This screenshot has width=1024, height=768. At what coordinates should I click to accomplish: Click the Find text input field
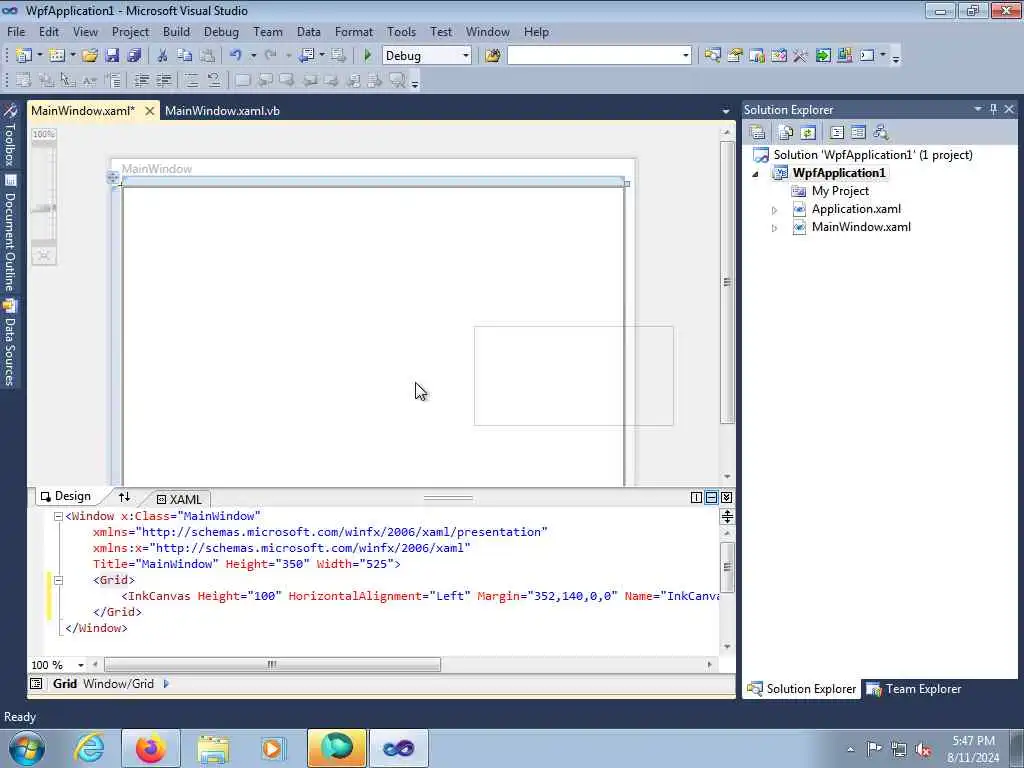594,56
